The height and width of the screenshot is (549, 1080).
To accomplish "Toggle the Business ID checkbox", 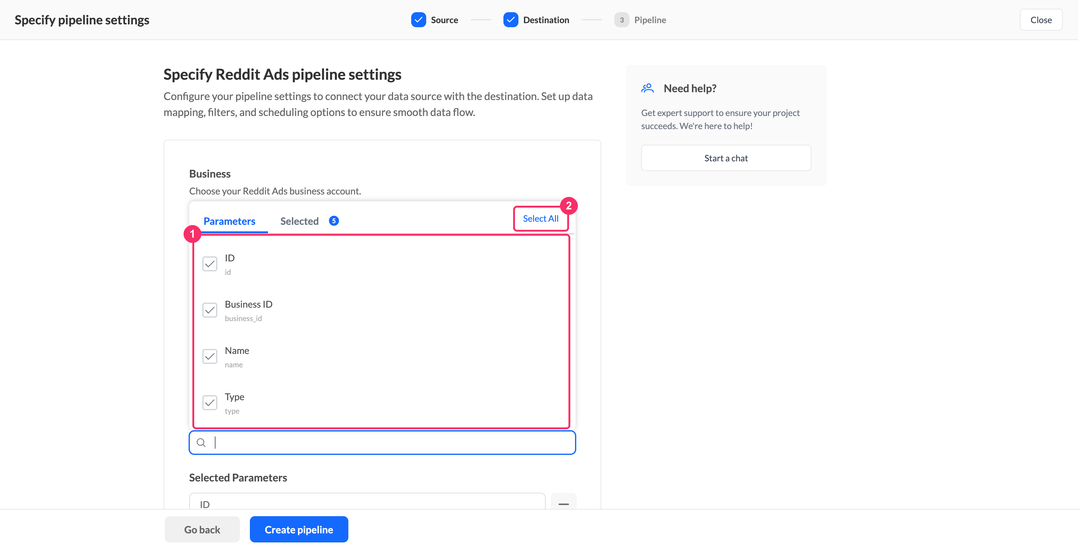I will pos(210,310).
